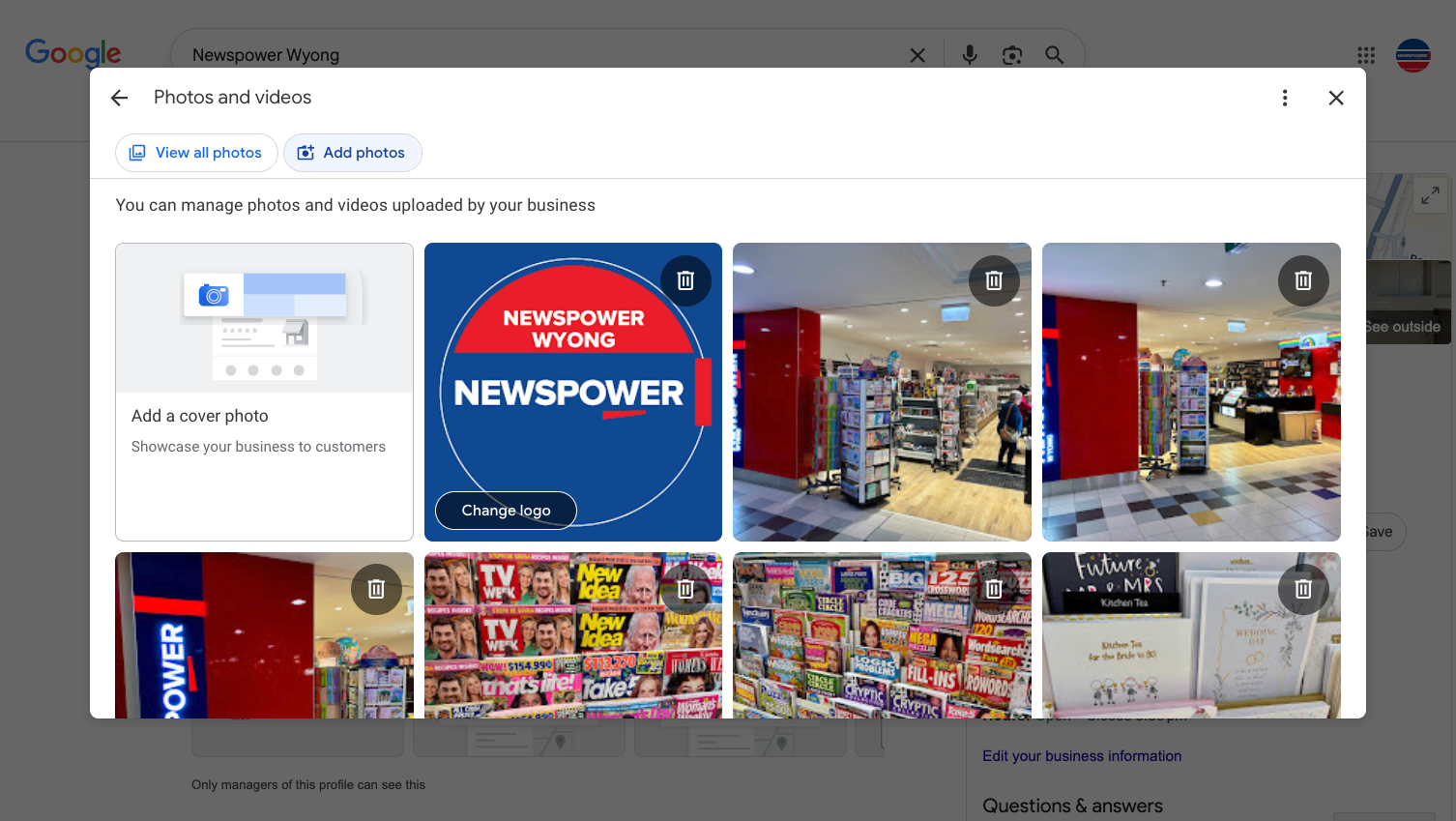Delete store photo with checkered floor
This screenshot has height=821, width=1456.
click(x=1303, y=280)
